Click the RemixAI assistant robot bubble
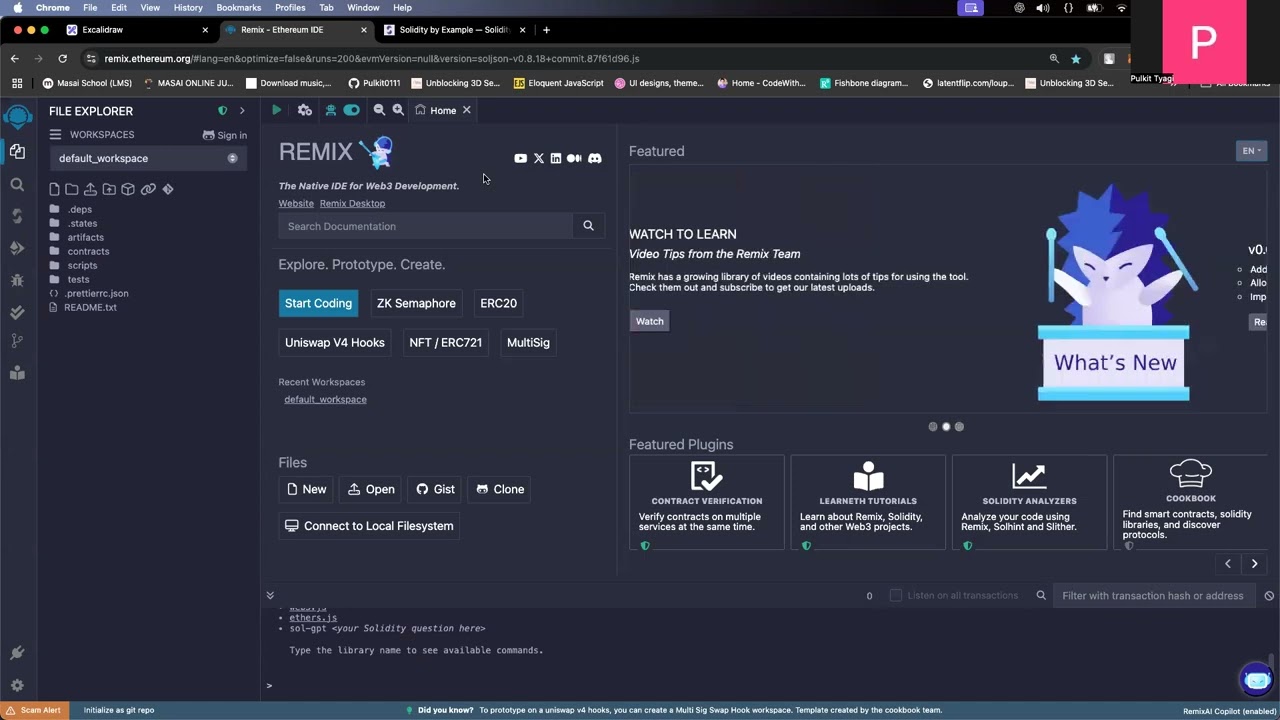 (x=1256, y=679)
